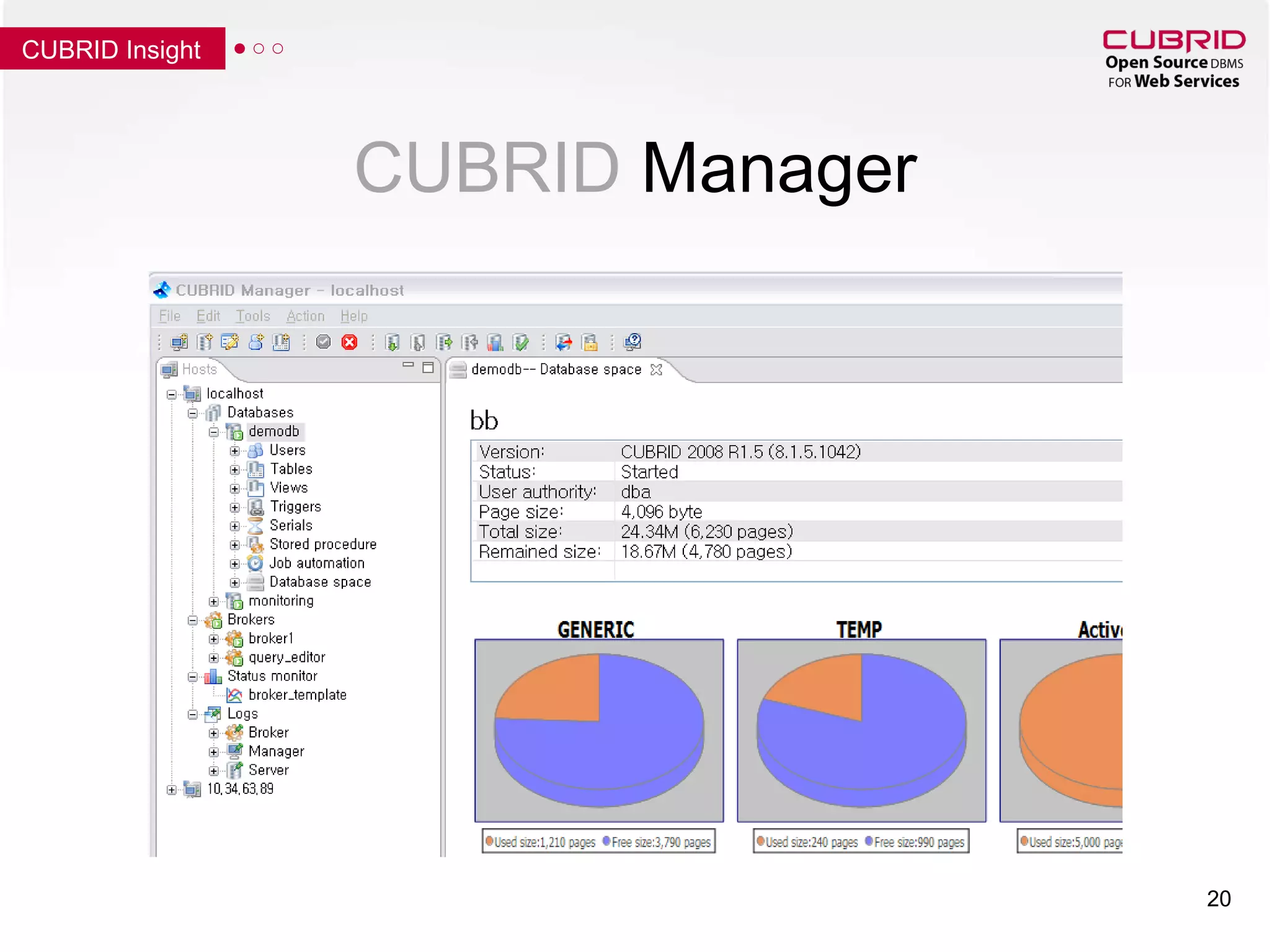Screen dimensions: 1270x952
Task: Collapse the Brokers tree node
Action: [193, 620]
